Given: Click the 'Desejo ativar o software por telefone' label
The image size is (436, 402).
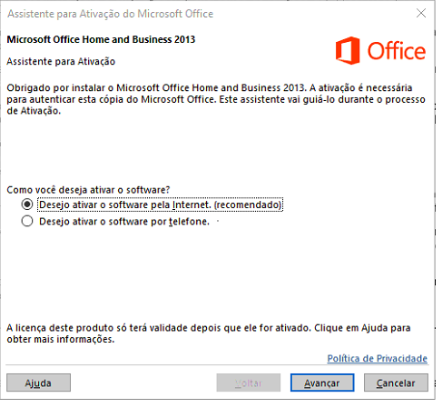Looking at the screenshot, I should click(x=124, y=221).
